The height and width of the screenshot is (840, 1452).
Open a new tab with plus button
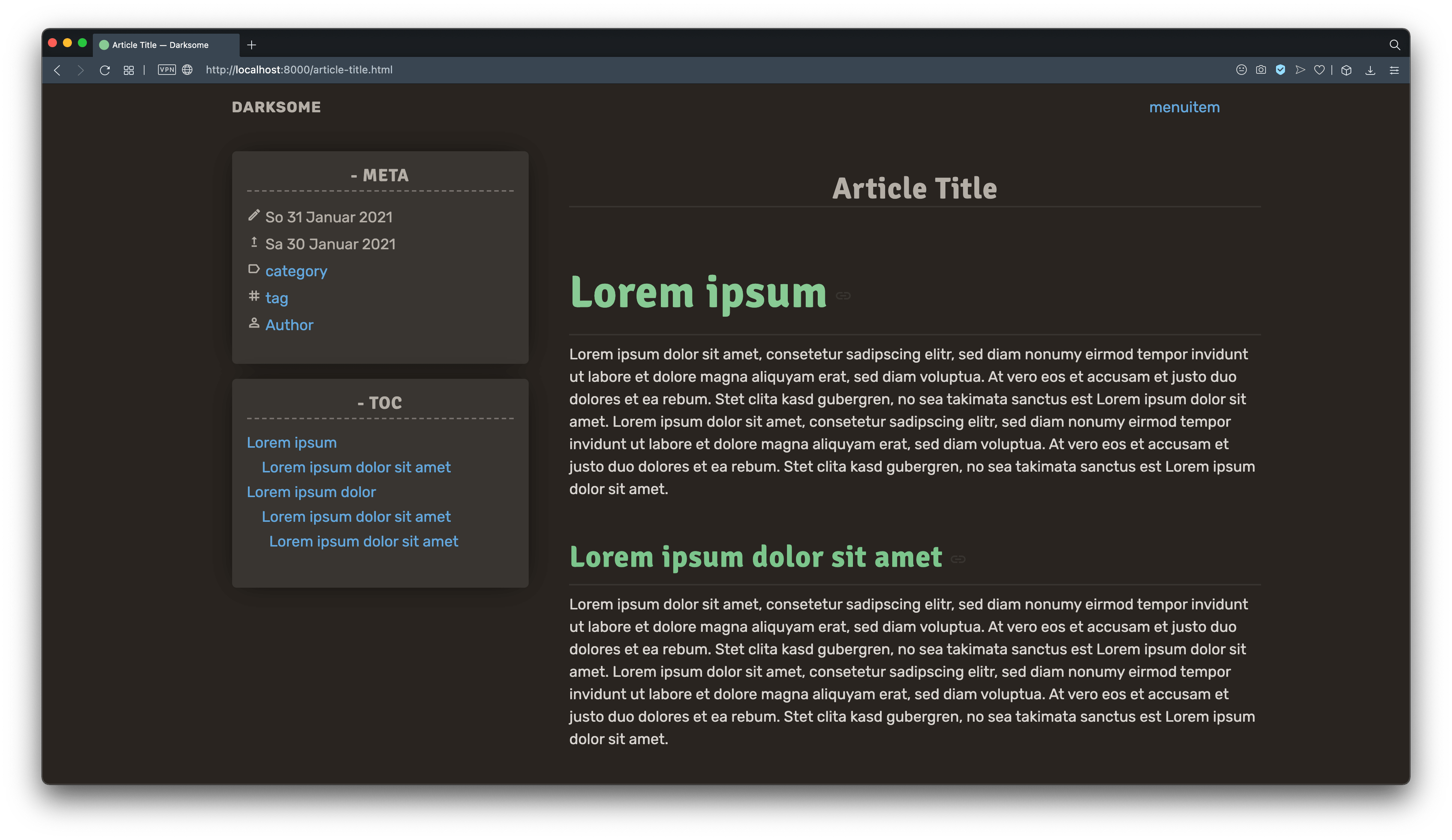click(251, 45)
